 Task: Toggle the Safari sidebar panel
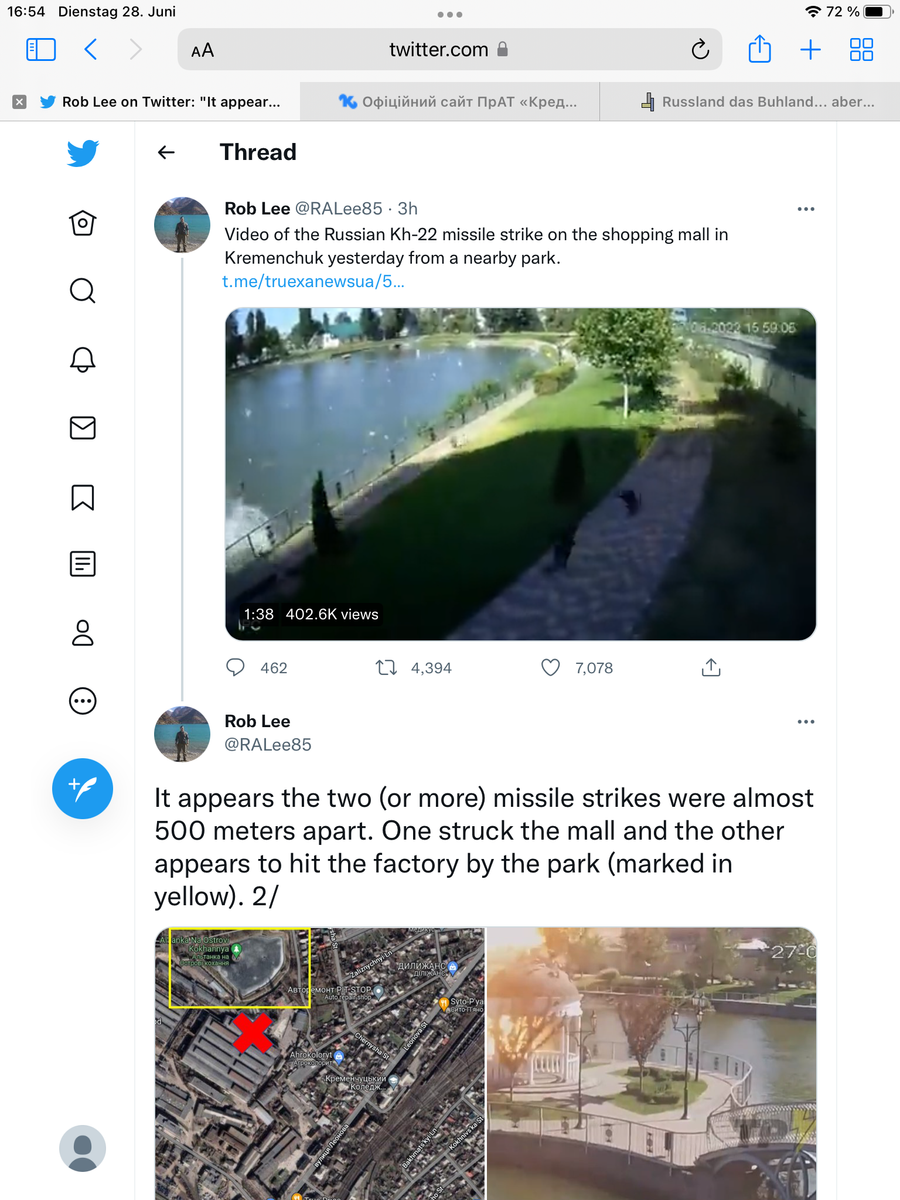[x=41, y=49]
